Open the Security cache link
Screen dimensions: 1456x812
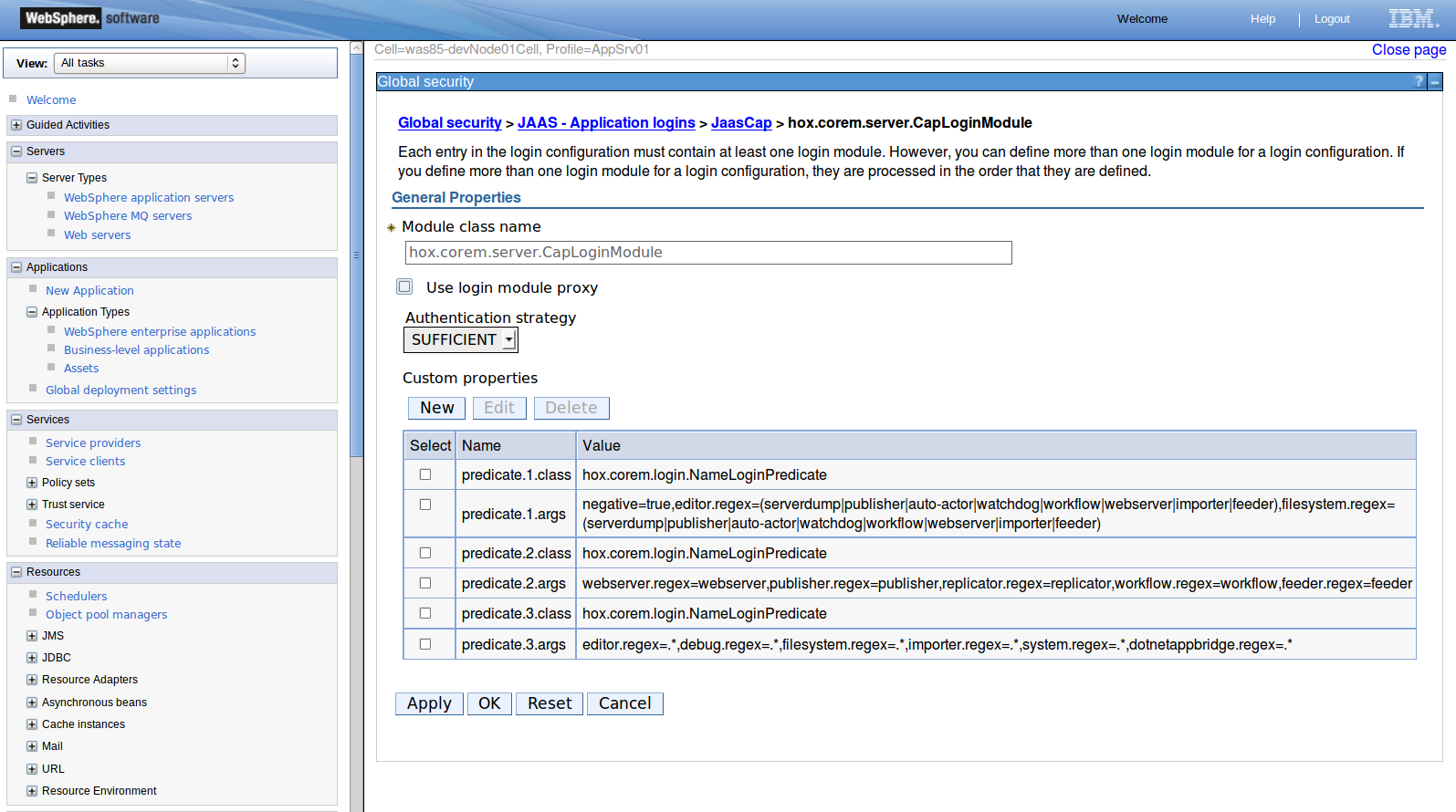tap(87, 525)
